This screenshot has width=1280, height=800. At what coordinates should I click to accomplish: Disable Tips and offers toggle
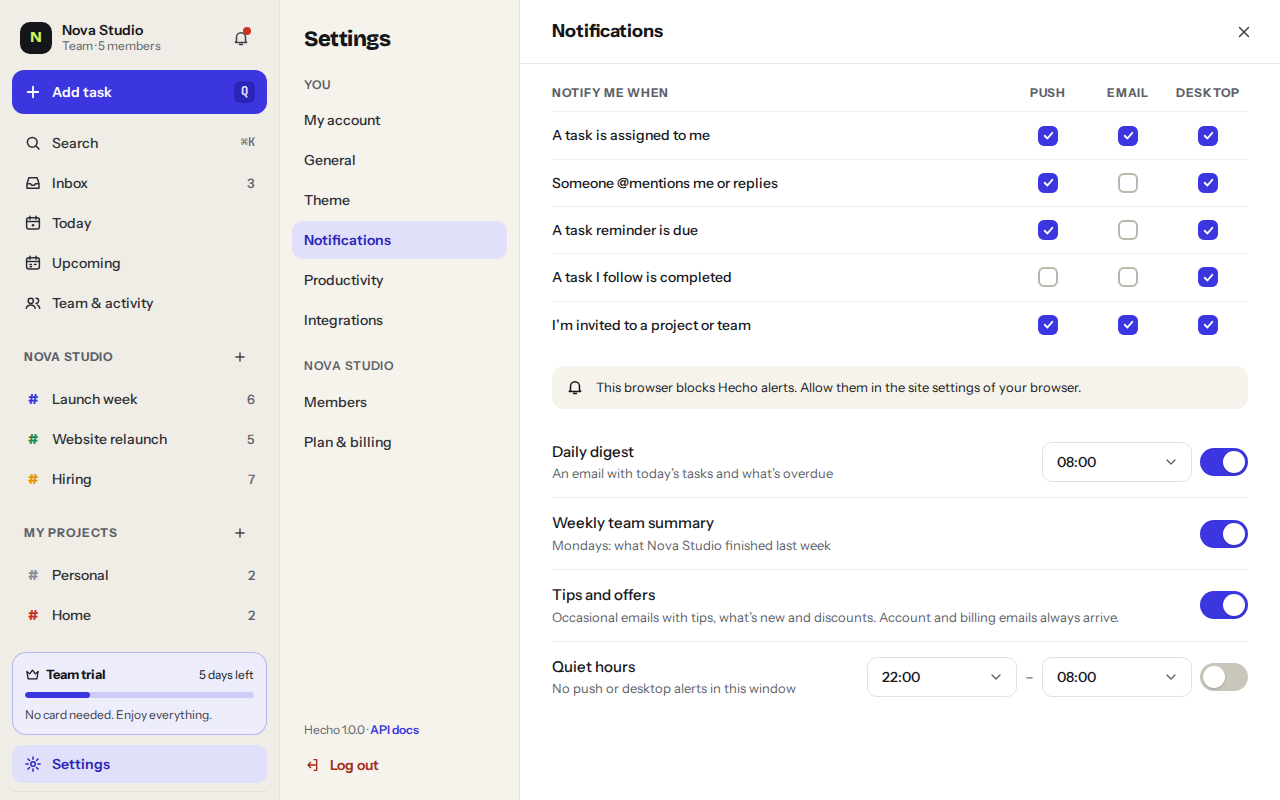pos(1224,605)
